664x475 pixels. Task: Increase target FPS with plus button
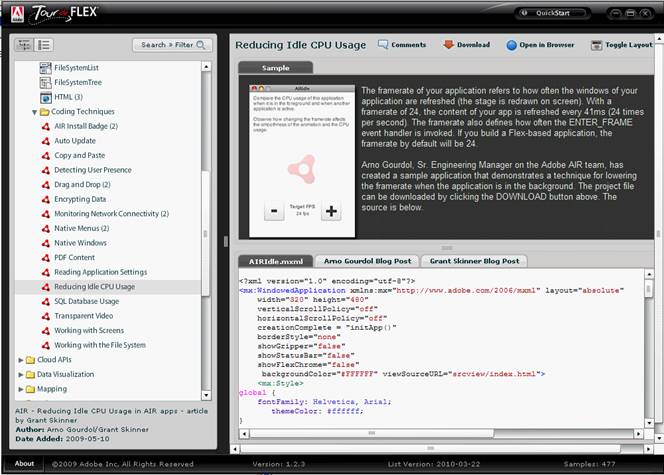(332, 211)
